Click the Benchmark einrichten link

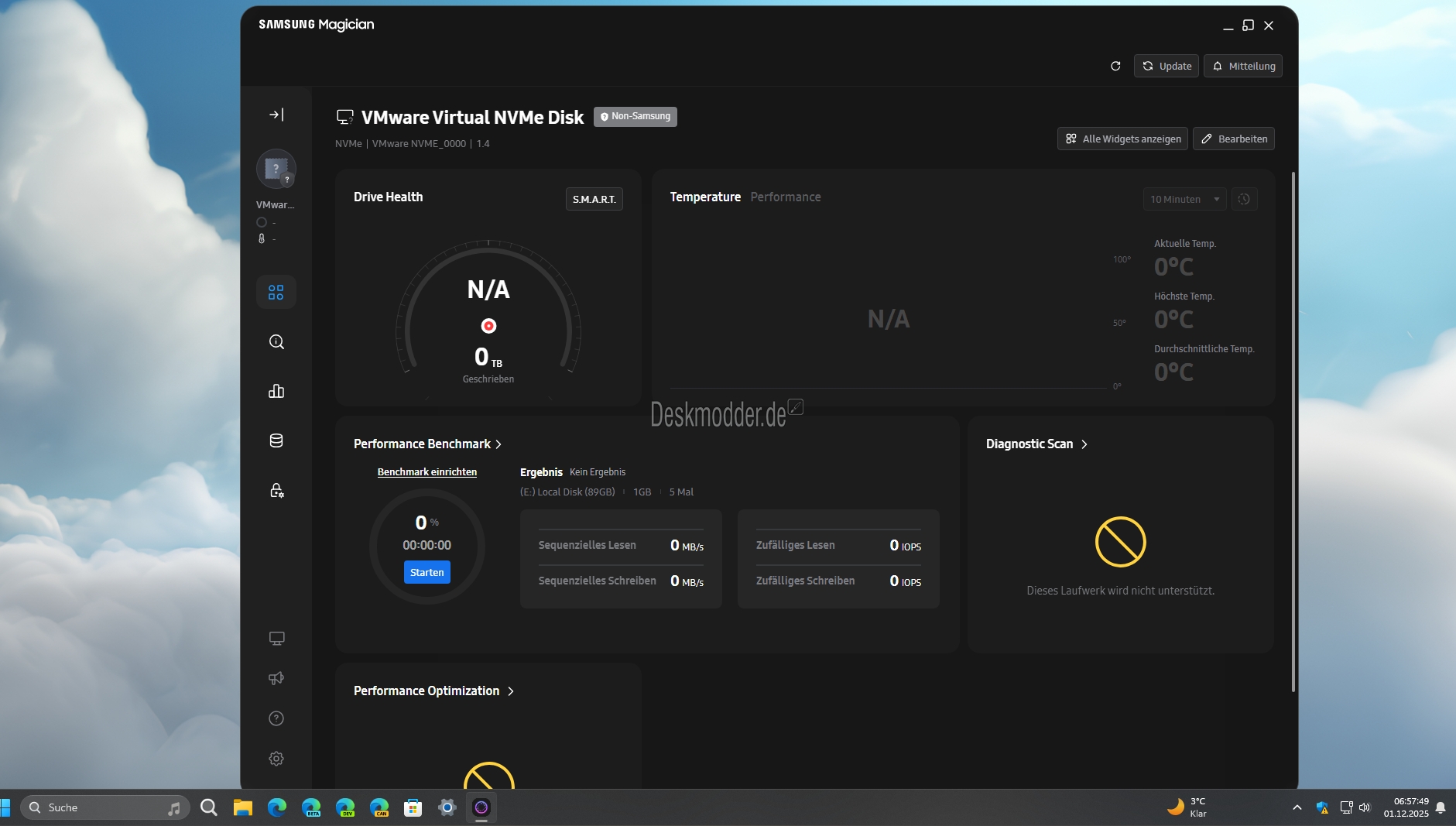[x=427, y=472]
